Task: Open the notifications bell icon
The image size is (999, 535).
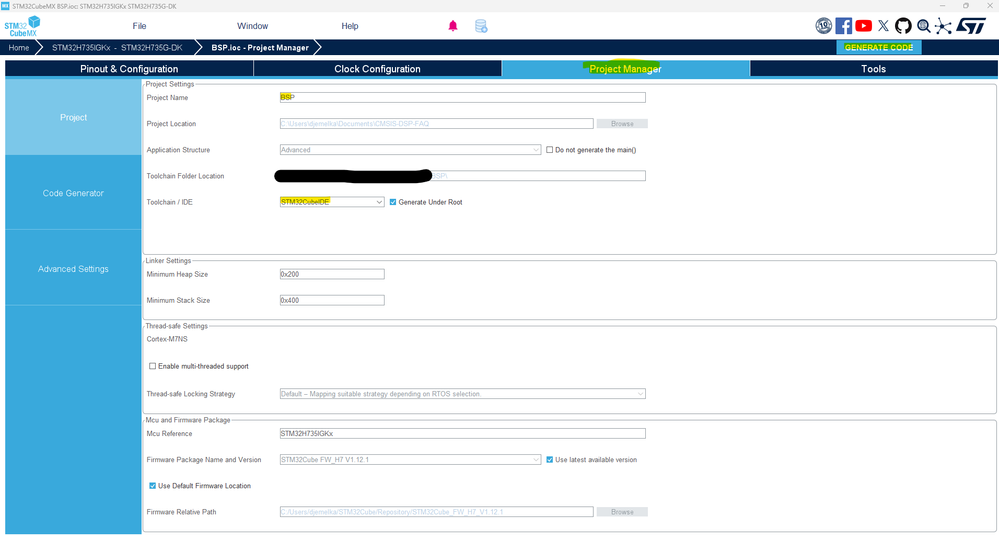Action: pos(453,26)
